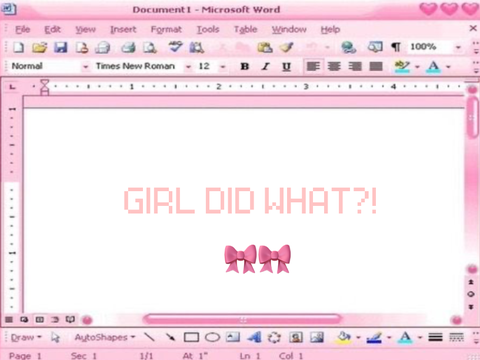Apply line color in drawing toolbar
This screenshot has width=480, height=360.
click(374, 337)
